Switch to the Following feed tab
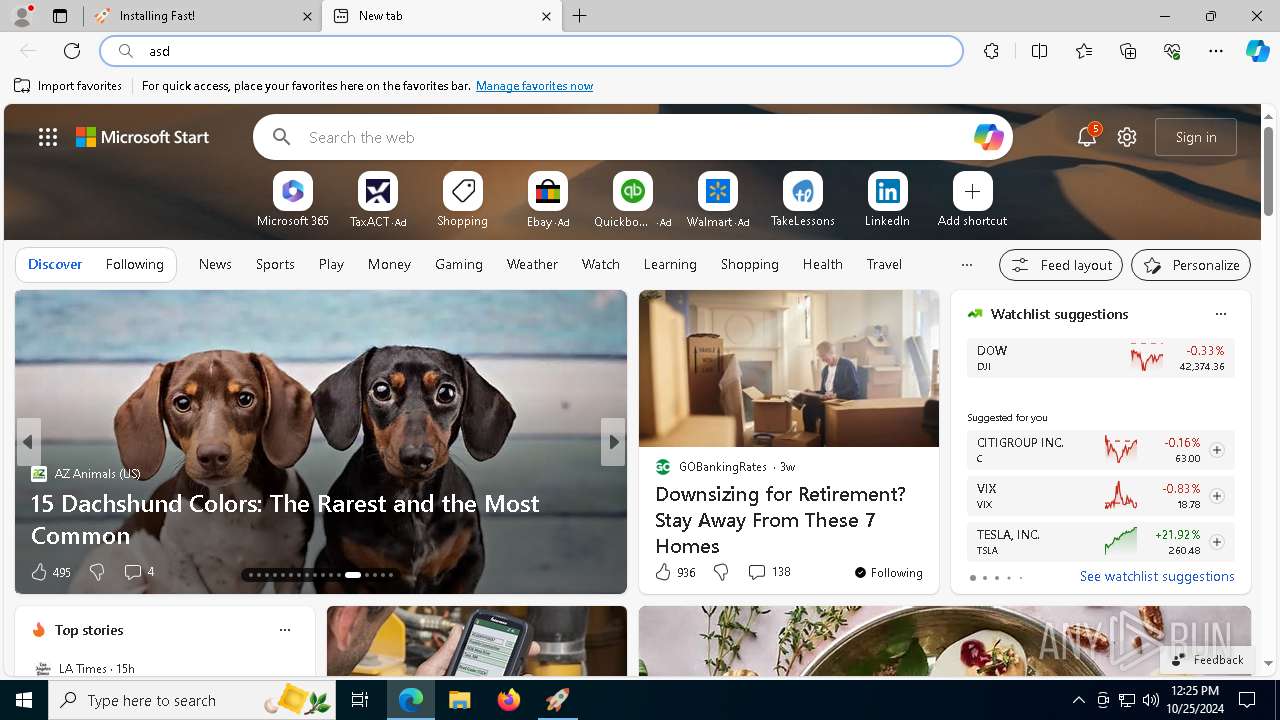The image size is (1280, 720). (x=134, y=264)
